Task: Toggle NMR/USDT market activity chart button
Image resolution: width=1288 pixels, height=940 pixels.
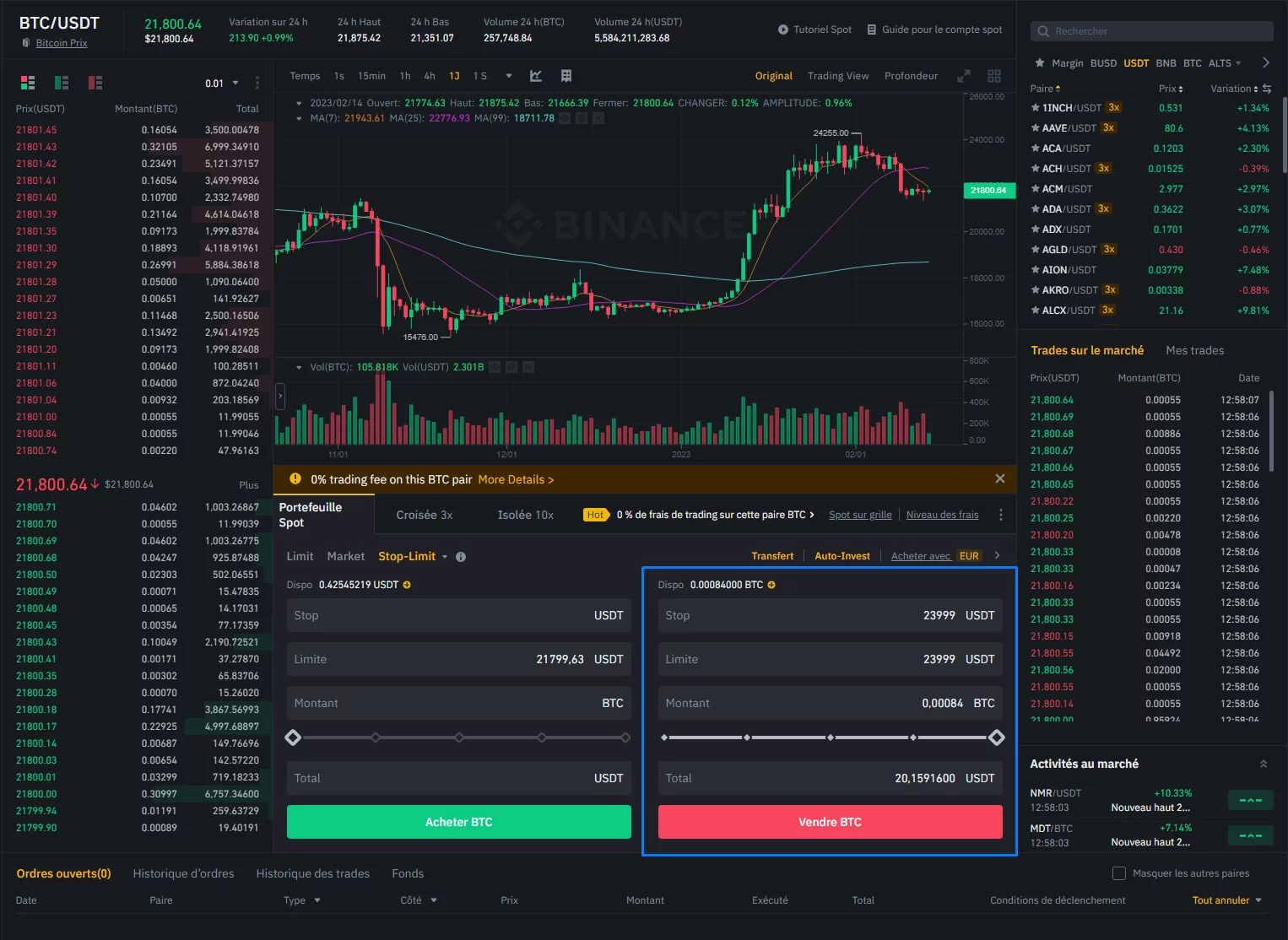Action: point(1250,800)
